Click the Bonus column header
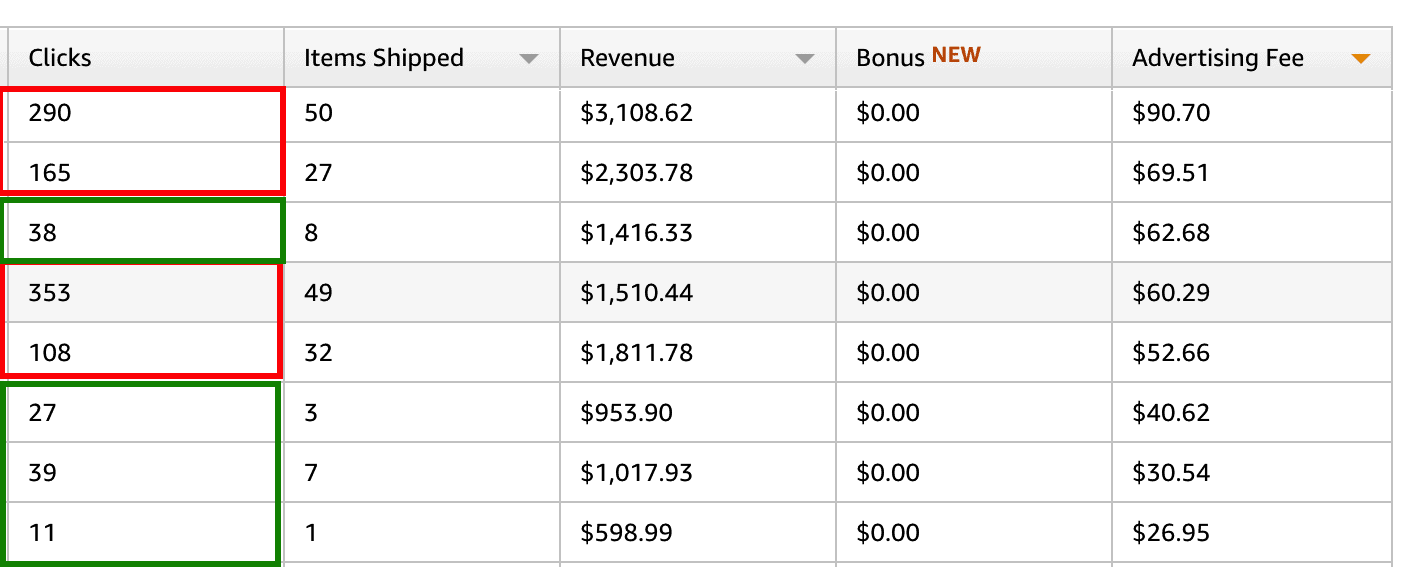The height and width of the screenshot is (567, 1401). pyautogui.click(x=890, y=58)
